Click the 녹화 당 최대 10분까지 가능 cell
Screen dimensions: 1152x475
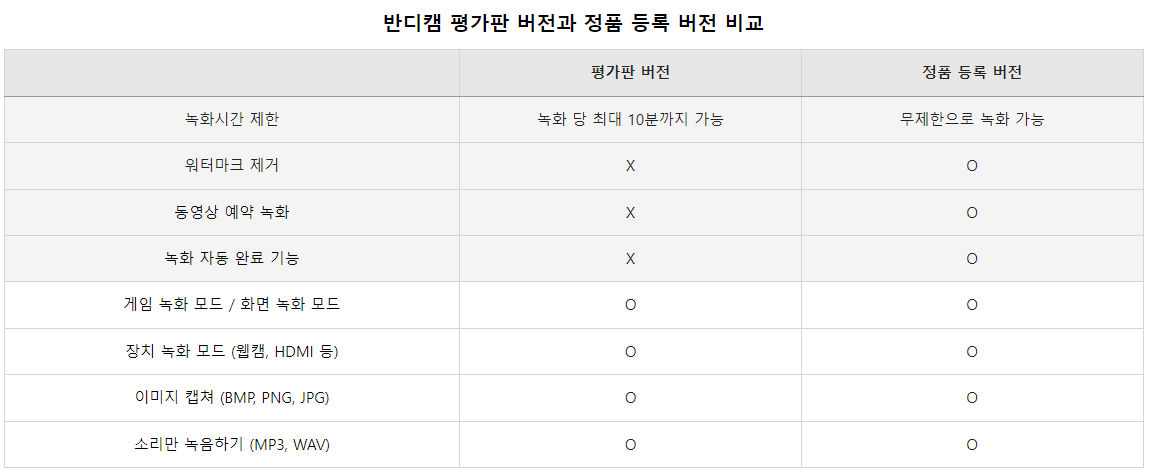click(x=630, y=120)
